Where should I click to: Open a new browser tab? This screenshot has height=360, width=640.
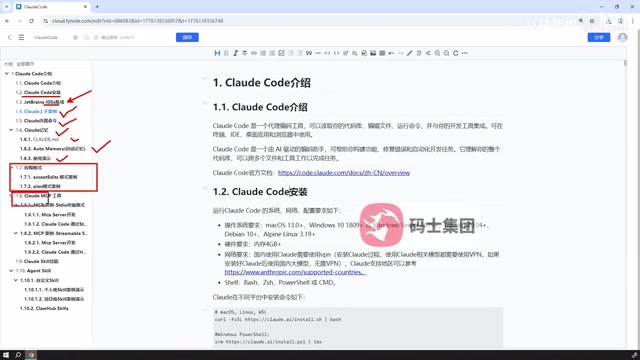click(x=97, y=7)
